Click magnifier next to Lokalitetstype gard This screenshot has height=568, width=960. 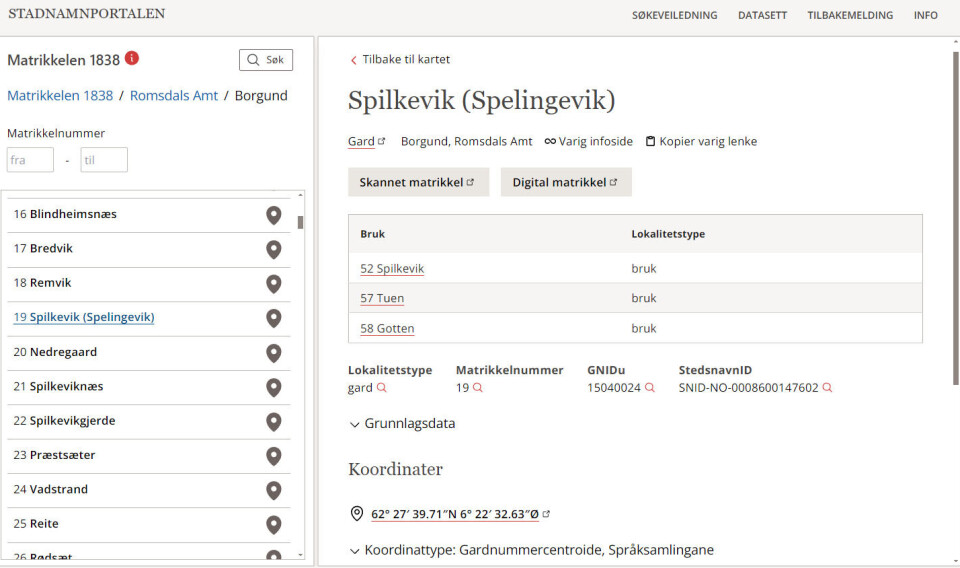(381, 388)
